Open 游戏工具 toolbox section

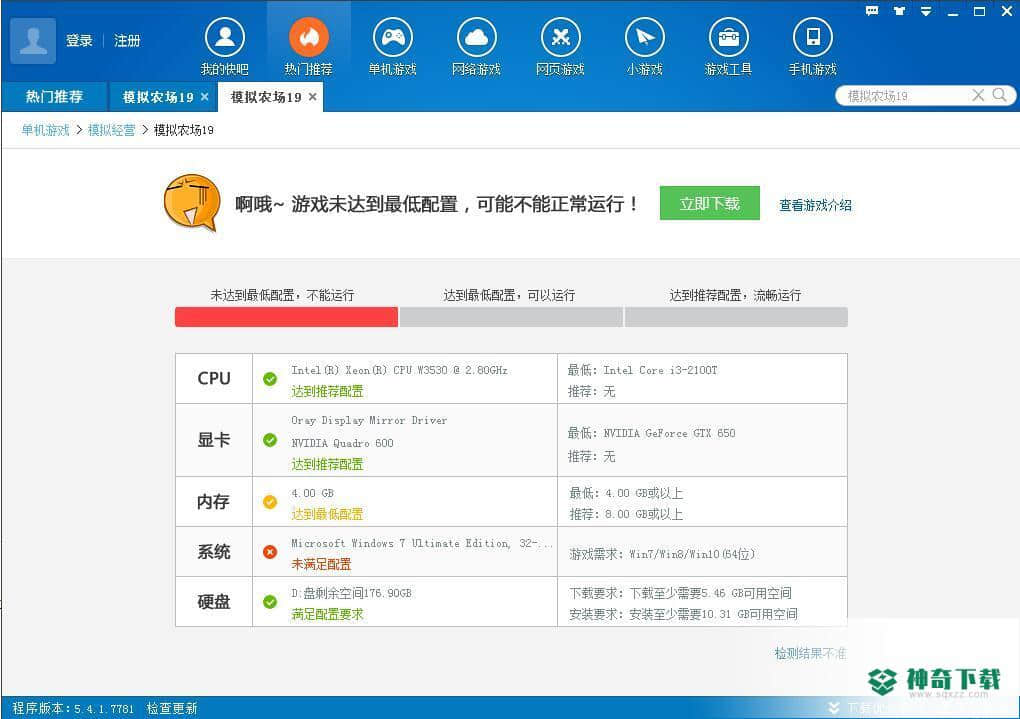(728, 46)
